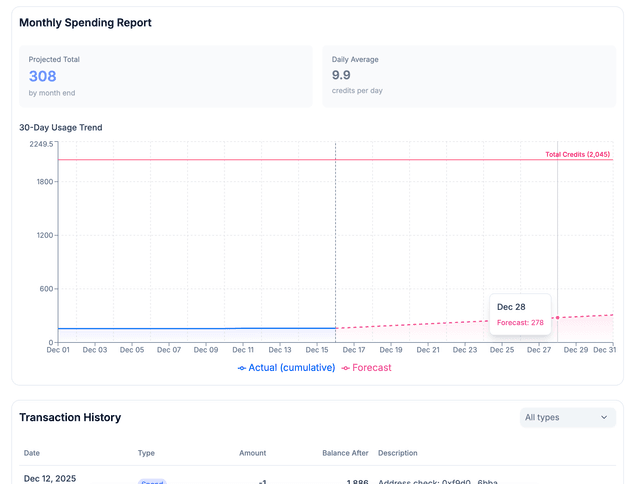Click the Dec 28 forecast data point
This screenshot has height=484, width=640.
pos(558,317)
